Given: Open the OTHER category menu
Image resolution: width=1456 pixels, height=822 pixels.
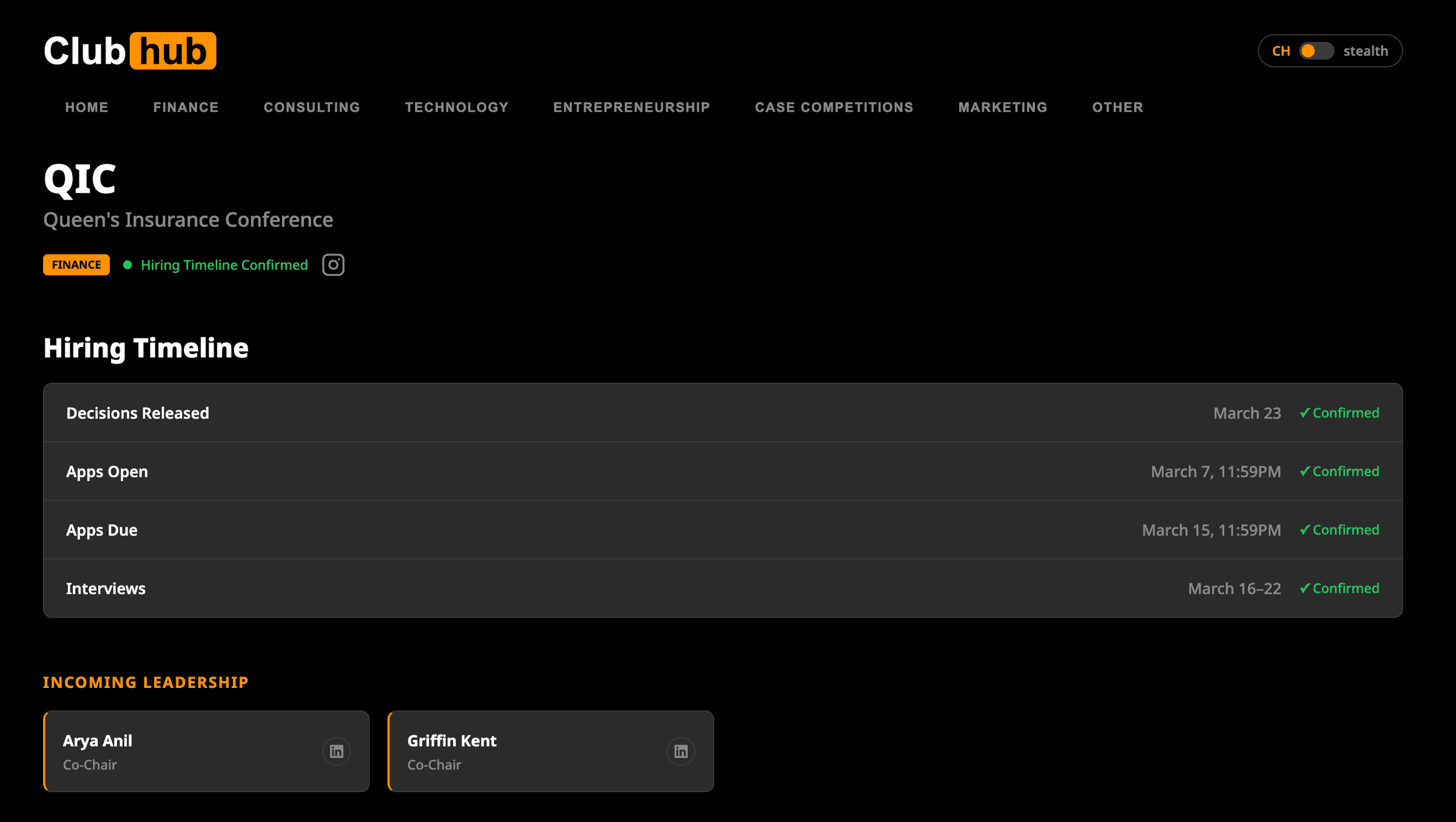Looking at the screenshot, I should [x=1117, y=107].
